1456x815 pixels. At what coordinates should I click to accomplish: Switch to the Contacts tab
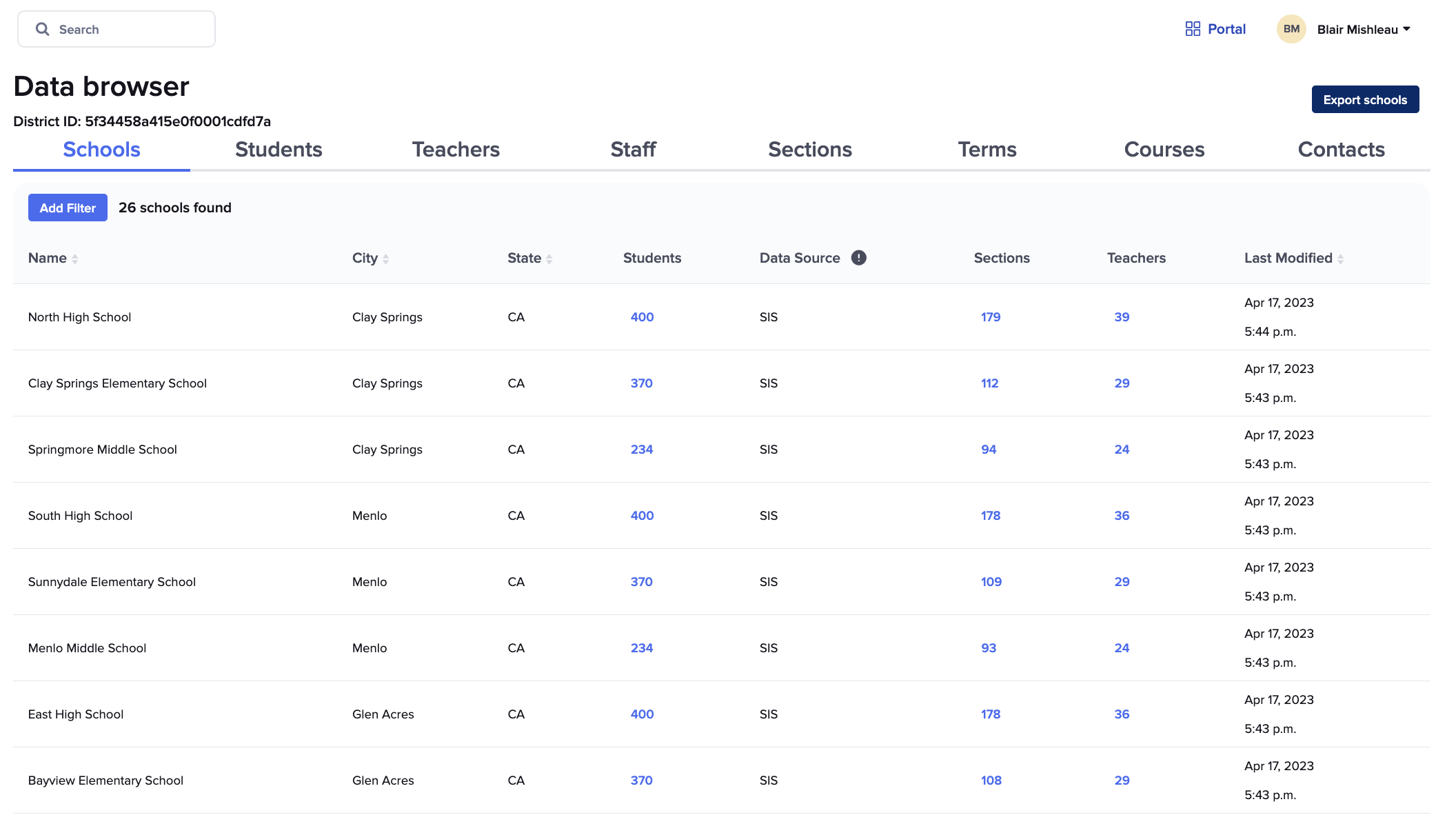coord(1341,150)
